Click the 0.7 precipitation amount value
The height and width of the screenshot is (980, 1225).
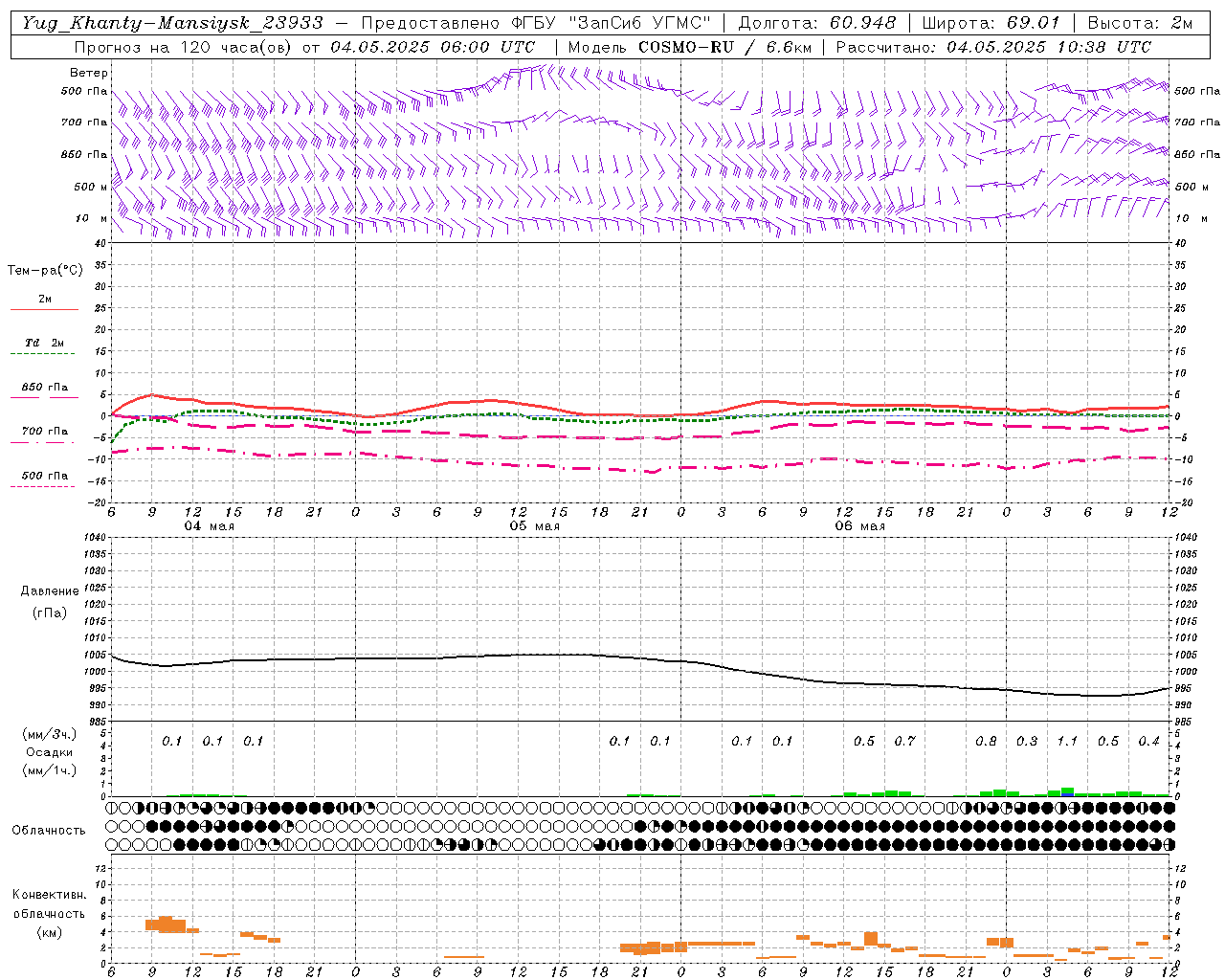pyautogui.click(x=904, y=741)
